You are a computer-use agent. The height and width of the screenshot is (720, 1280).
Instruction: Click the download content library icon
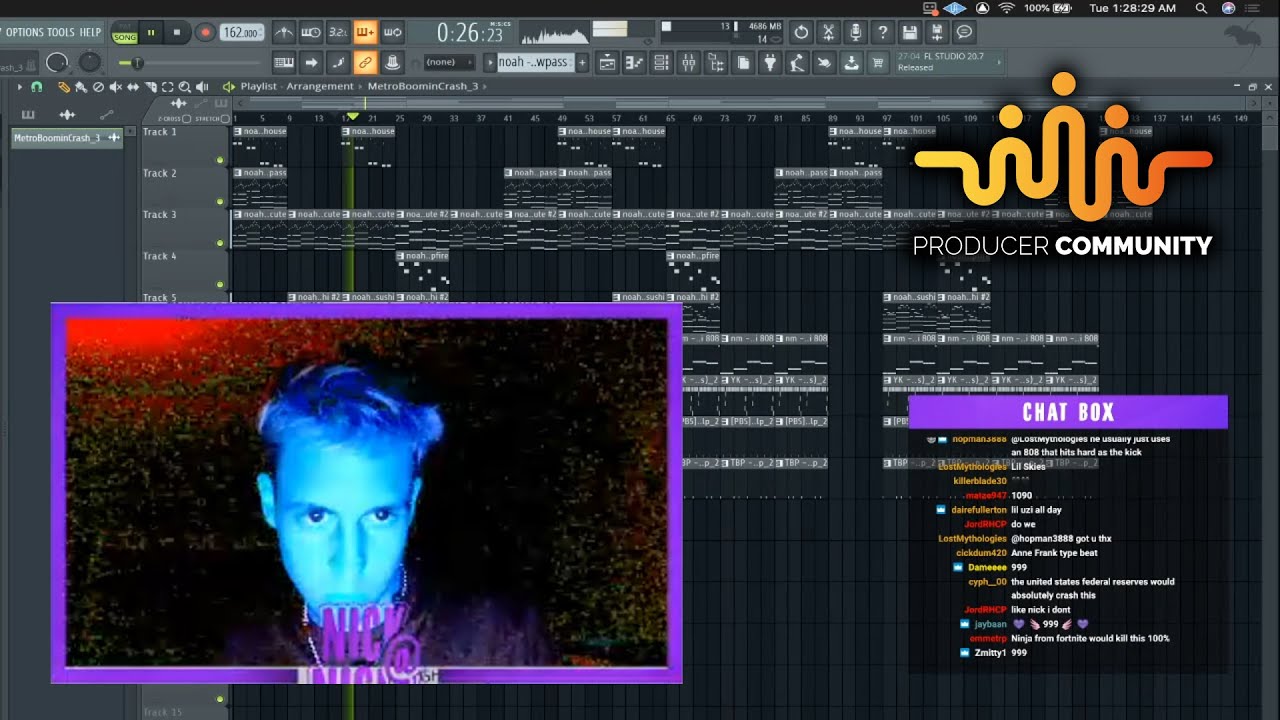tap(851, 62)
